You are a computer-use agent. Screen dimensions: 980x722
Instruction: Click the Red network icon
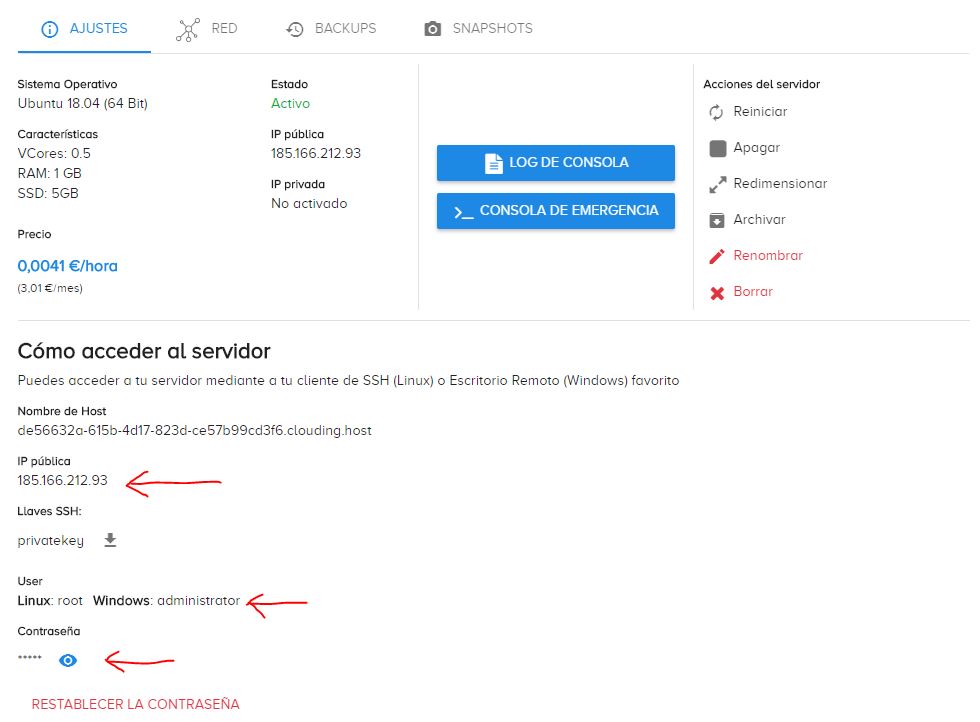pyautogui.click(x=188, y=29)
